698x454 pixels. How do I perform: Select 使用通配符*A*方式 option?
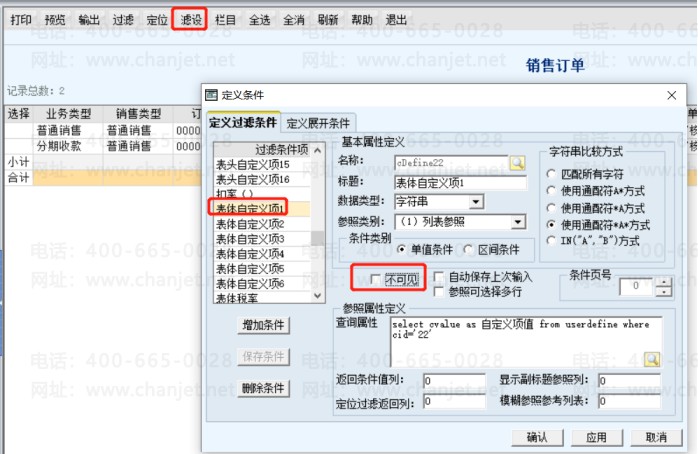coord(552,225)
